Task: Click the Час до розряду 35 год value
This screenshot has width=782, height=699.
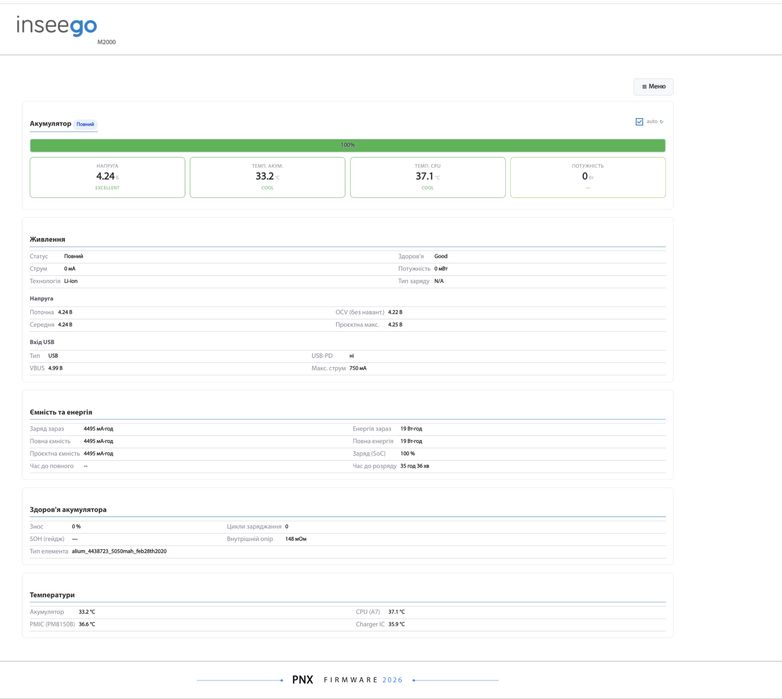Action: pyautogui.click(x=414, y=466)
